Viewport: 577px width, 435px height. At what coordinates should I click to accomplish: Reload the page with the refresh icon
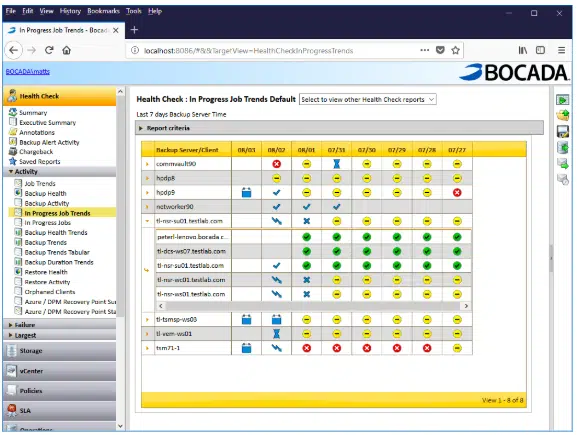pos(49,50)
